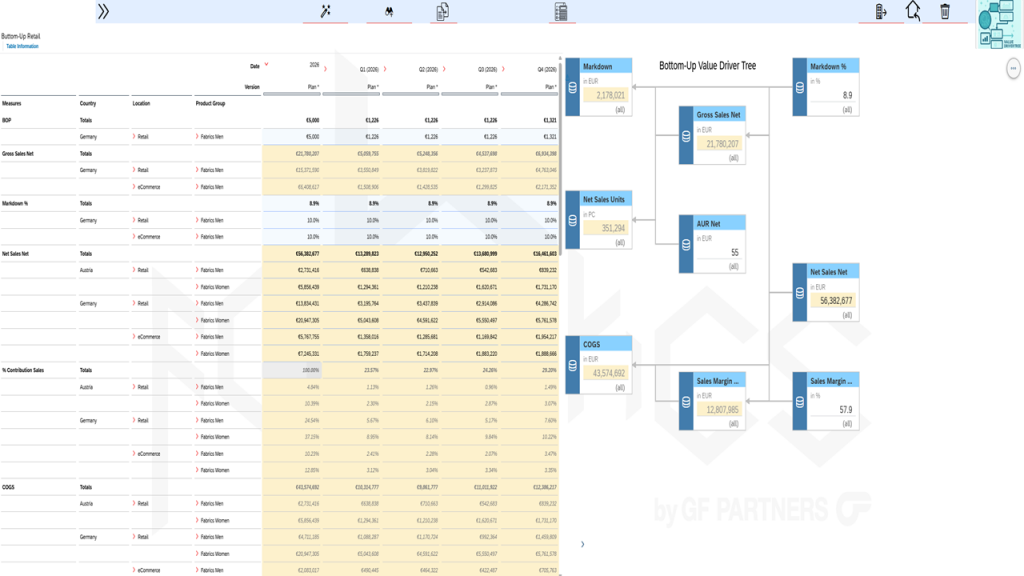Open the Date dimension dropdown arrow
The image size is (1024, 576).
tap(267, 65)
